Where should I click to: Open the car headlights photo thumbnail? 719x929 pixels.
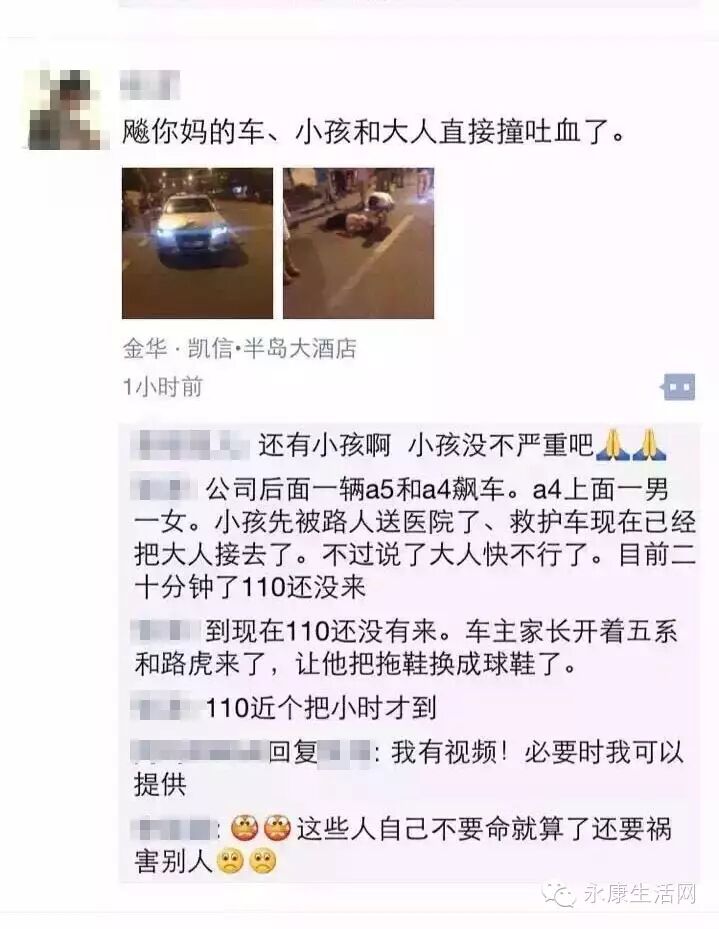[x=197, y=244]
